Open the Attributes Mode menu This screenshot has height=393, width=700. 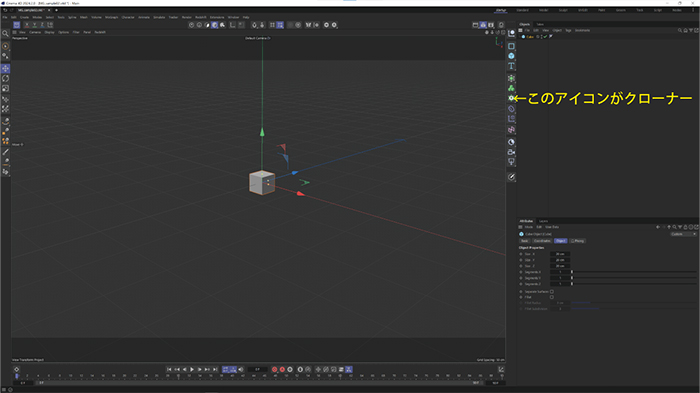529,227
